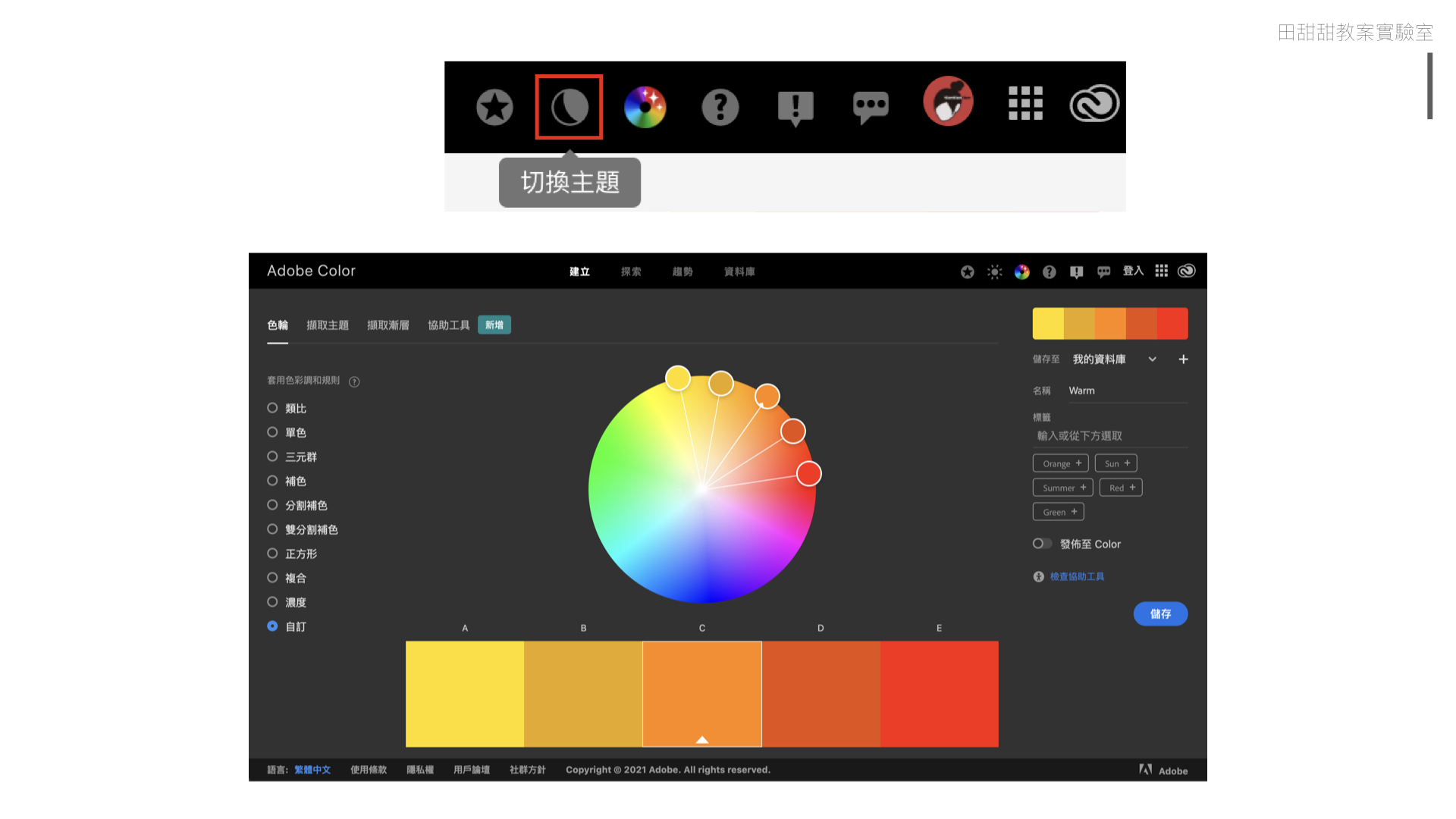This screenshot has height=819, width=1456.
Task: Click the star favorites icon in header
Action: pos(967,271)
